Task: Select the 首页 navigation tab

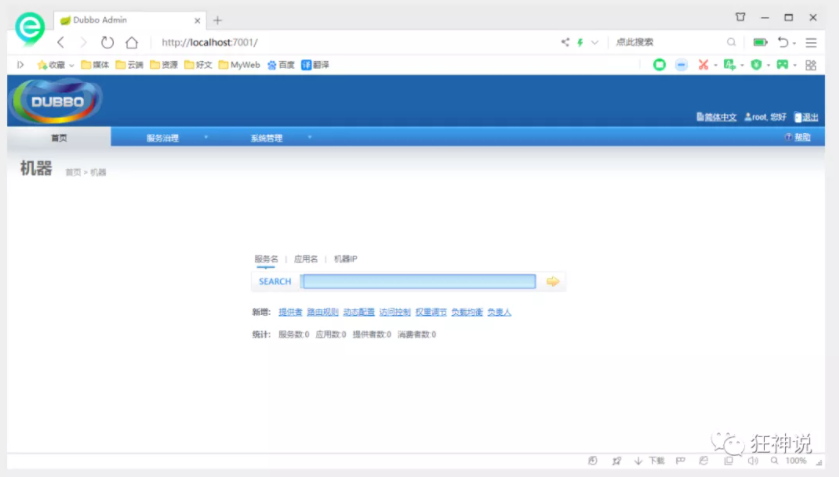Action: 59,138
